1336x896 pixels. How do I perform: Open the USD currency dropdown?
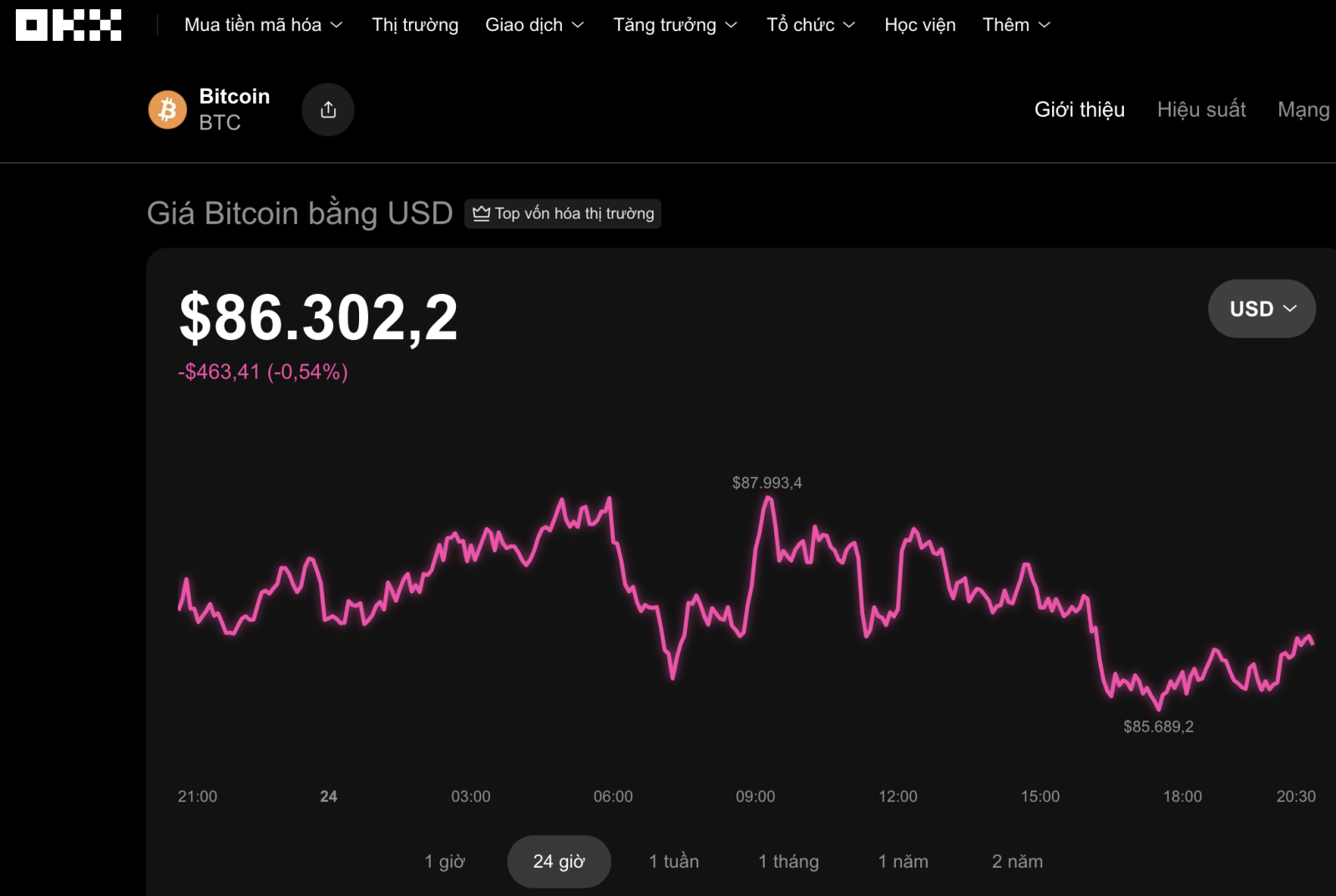1262,309
